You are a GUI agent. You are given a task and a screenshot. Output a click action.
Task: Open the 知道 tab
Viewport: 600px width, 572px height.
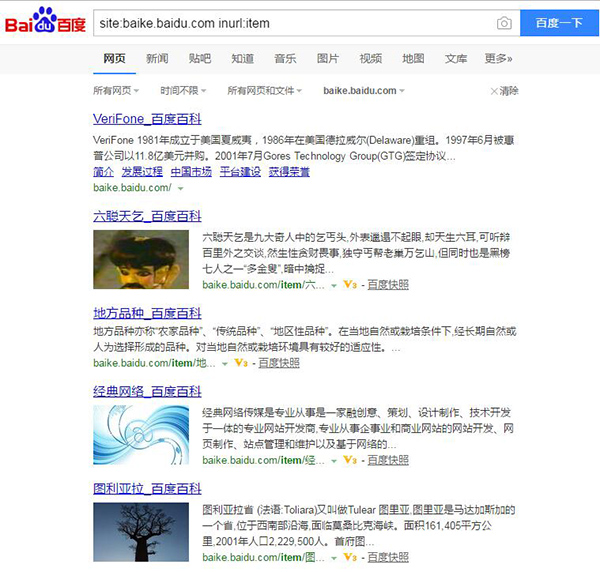(x=243, y=59)
